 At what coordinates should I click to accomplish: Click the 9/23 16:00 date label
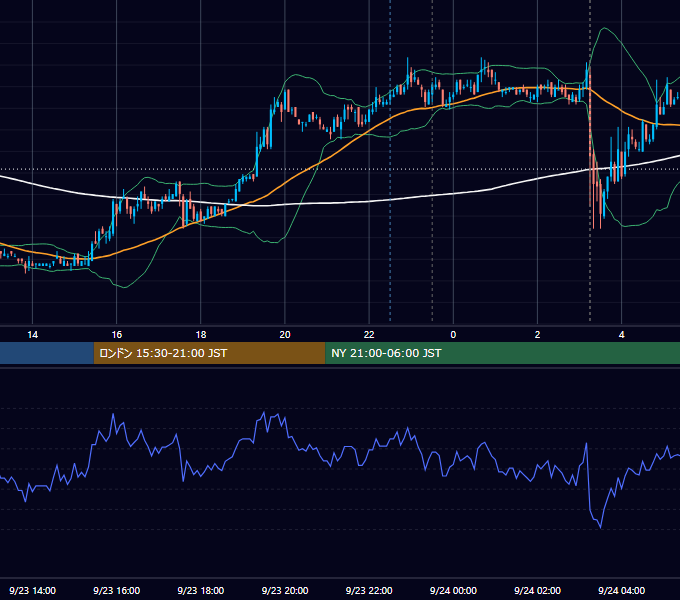117,590
